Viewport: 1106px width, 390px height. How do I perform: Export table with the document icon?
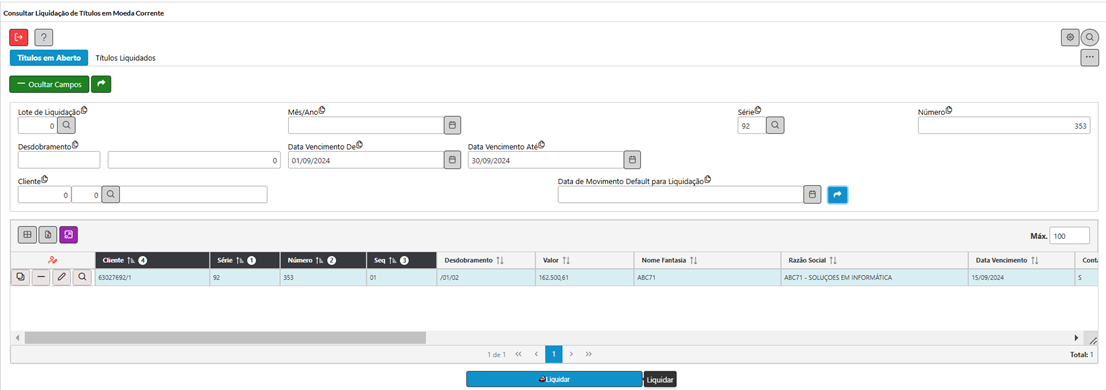coord(48,234)
